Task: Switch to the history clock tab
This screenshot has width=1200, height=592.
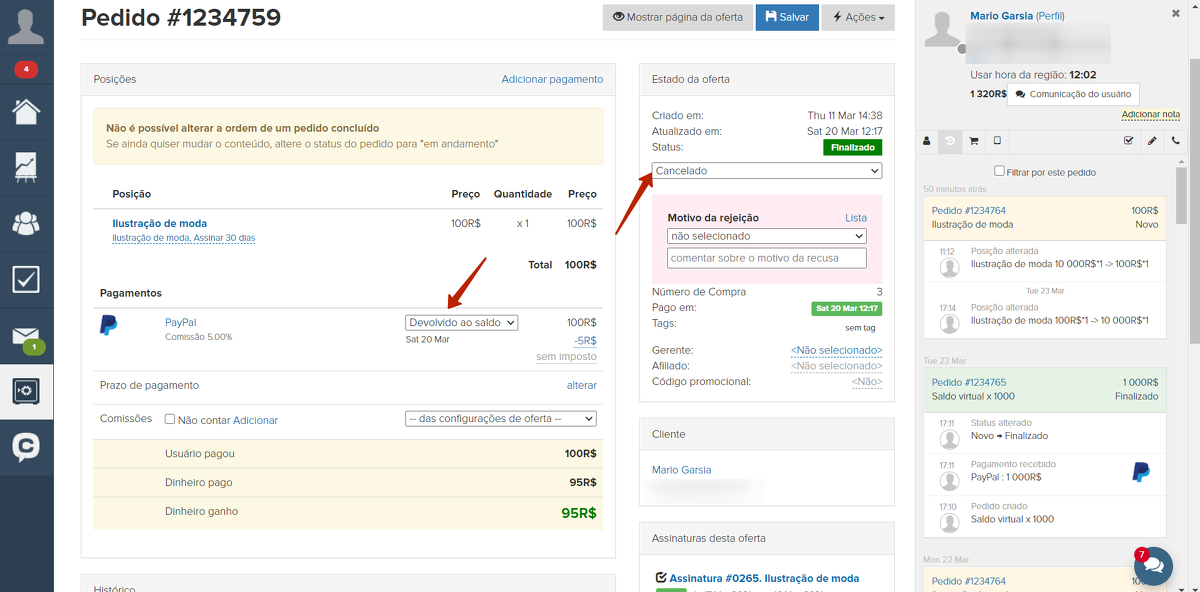Action: [x=950, y=141]
